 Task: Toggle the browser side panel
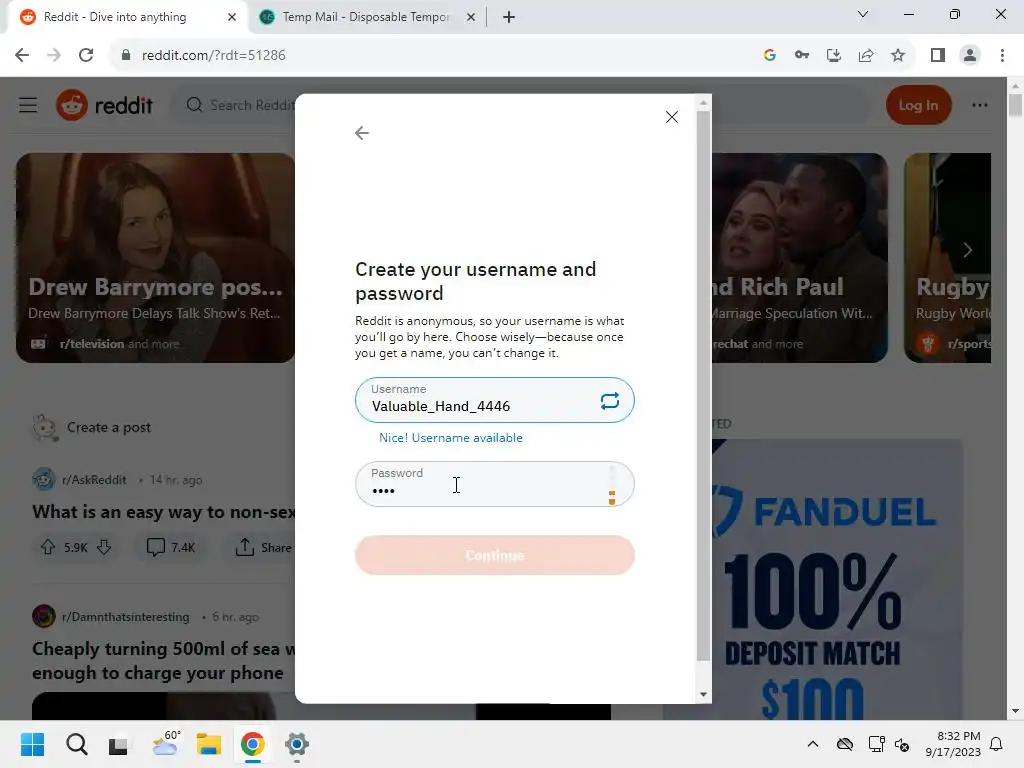click(938, 56)
